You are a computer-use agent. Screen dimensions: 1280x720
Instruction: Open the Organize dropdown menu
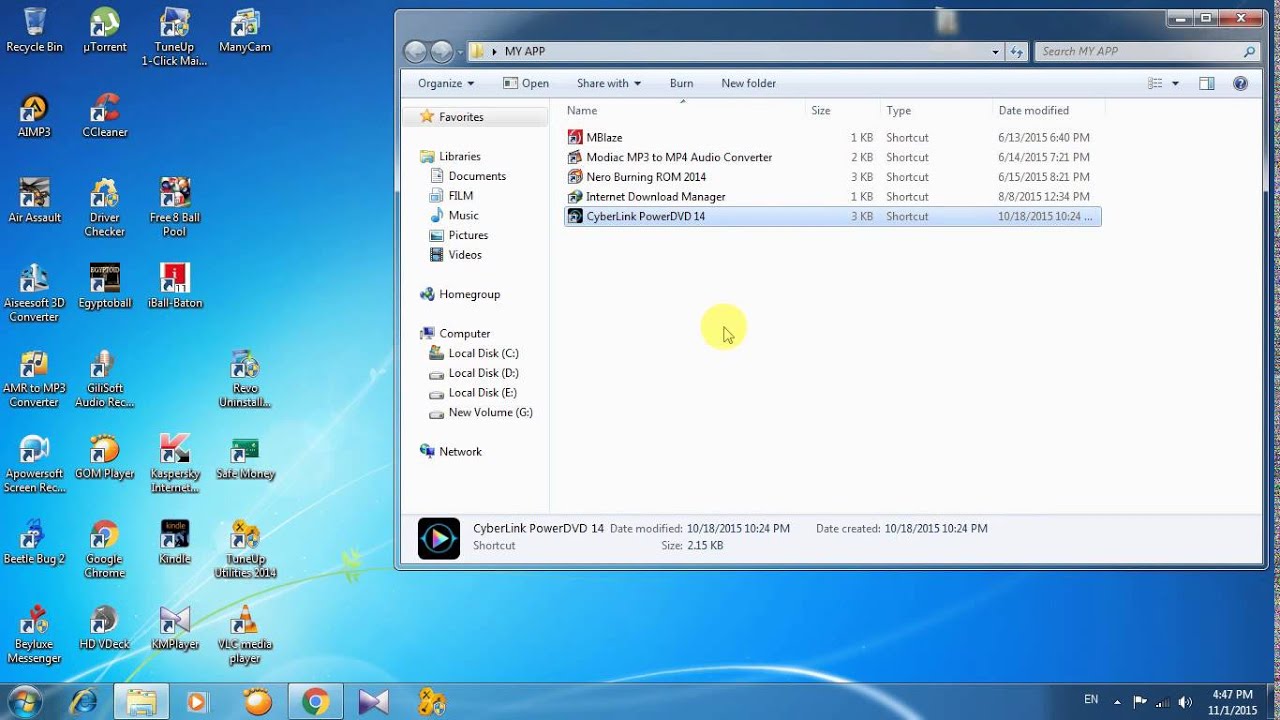pos(446,83)
